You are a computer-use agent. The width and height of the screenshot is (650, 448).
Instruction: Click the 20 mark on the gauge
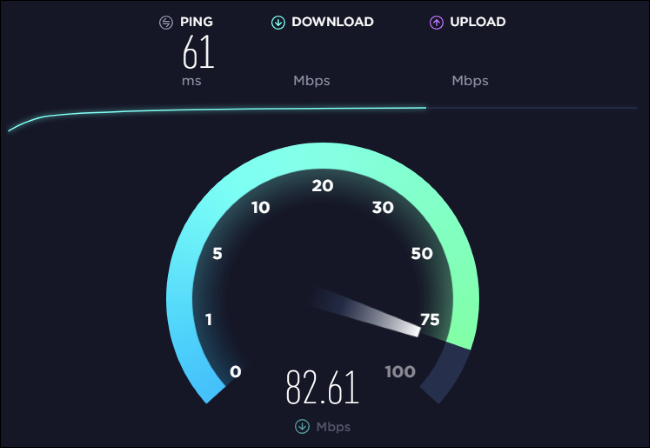323,186
